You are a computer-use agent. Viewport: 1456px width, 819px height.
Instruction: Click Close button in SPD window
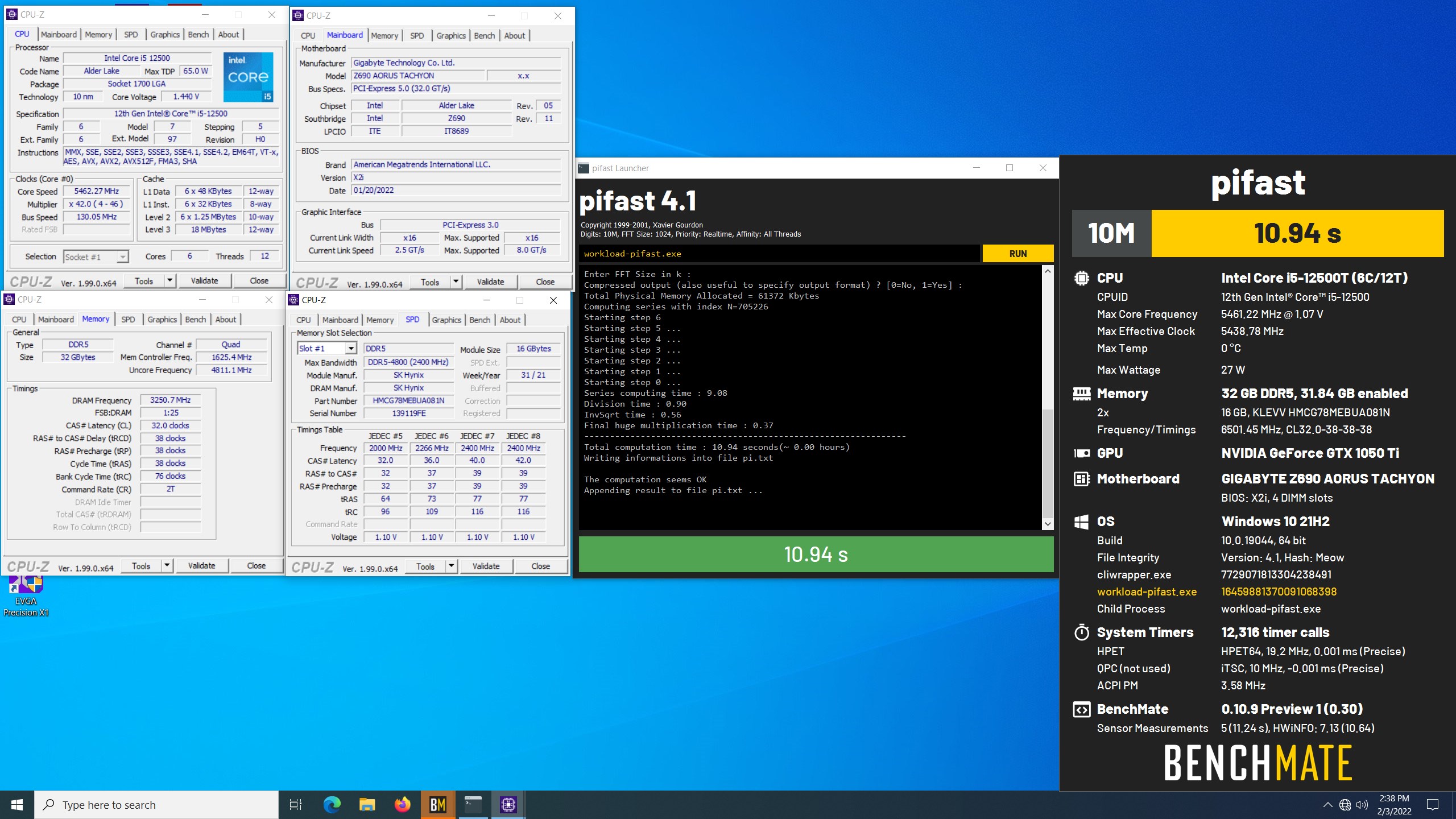coord(540,566)
